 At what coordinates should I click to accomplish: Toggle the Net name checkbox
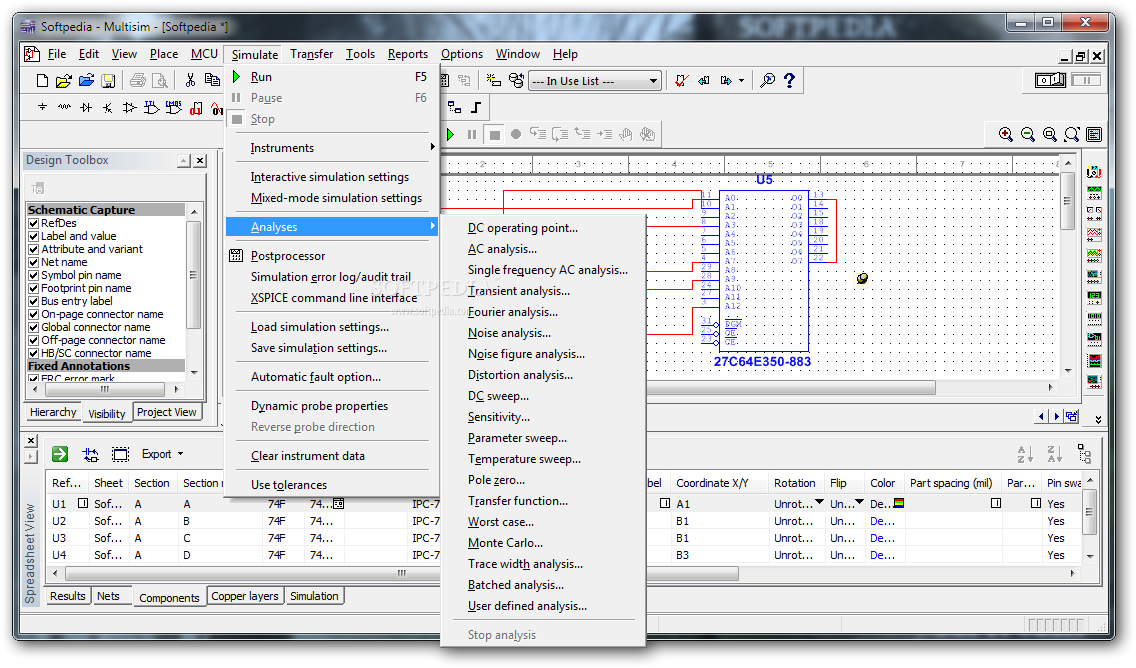click(x=33, y=262)
